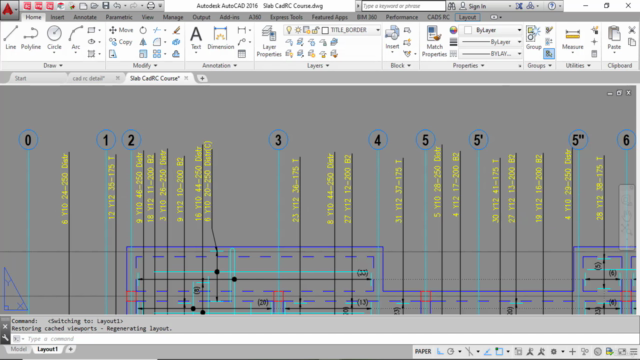Click the Group tool
Viewport: 640px width, 360px height.
tap(533, 38)
